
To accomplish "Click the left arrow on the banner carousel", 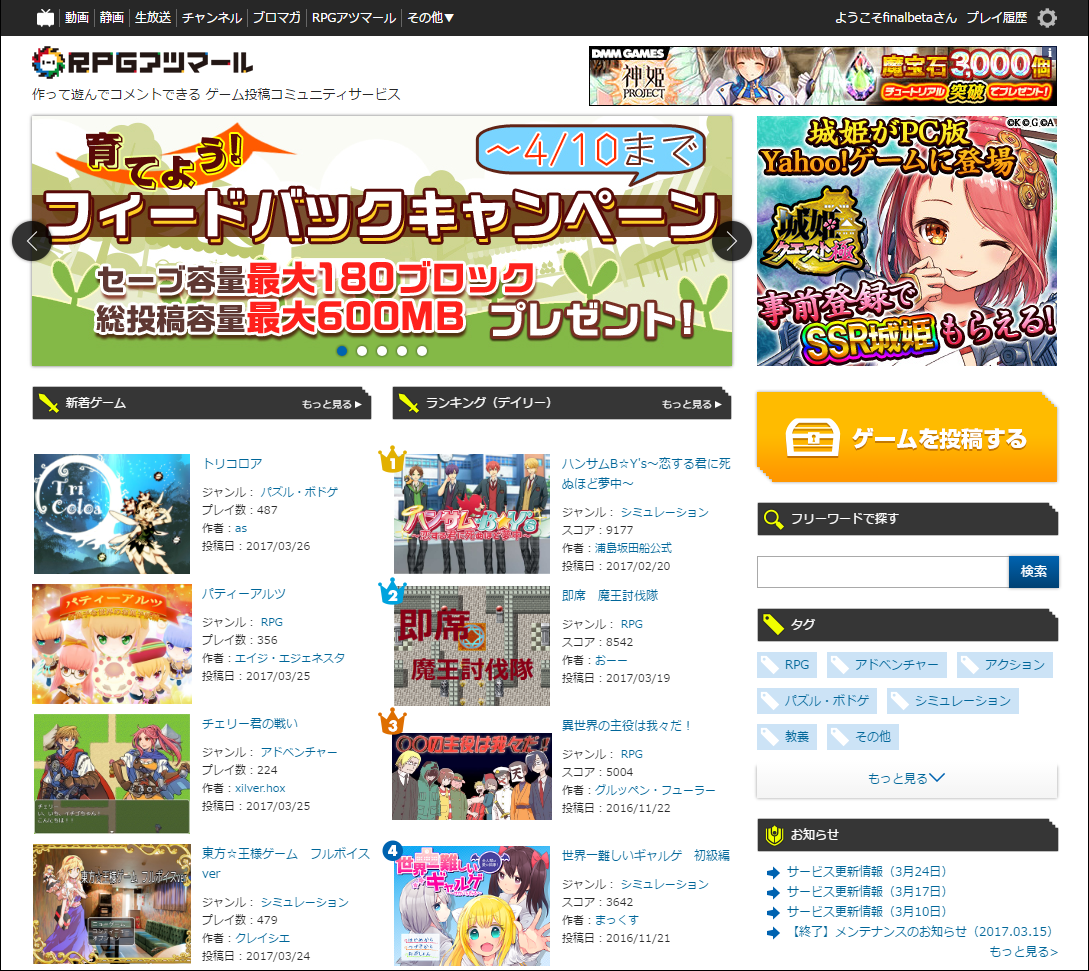I will 31,241.
